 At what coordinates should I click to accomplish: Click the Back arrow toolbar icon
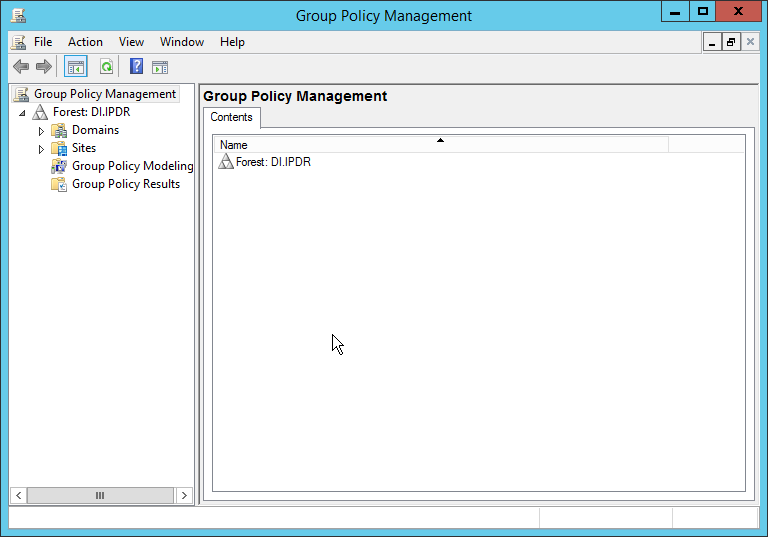[20, 67]
